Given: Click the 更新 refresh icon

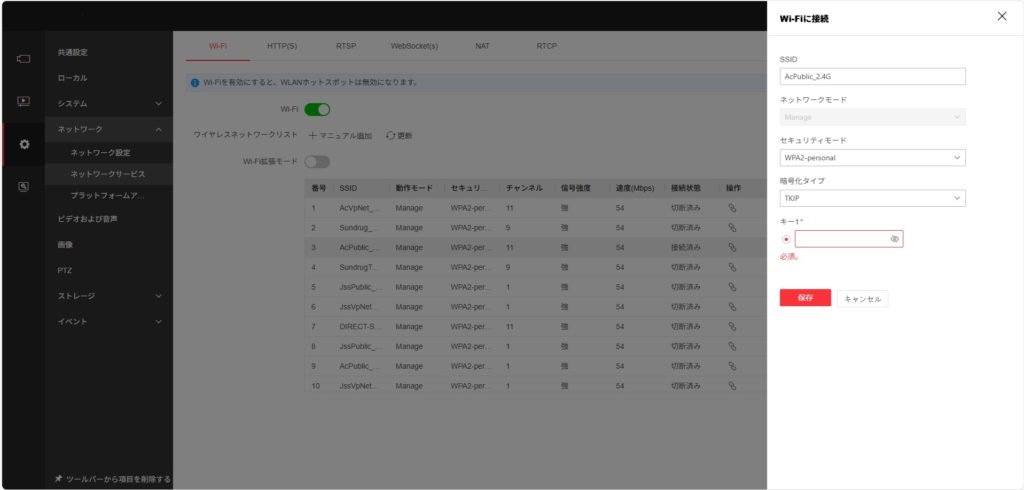Looking at the screenshot, I should 391,135.
